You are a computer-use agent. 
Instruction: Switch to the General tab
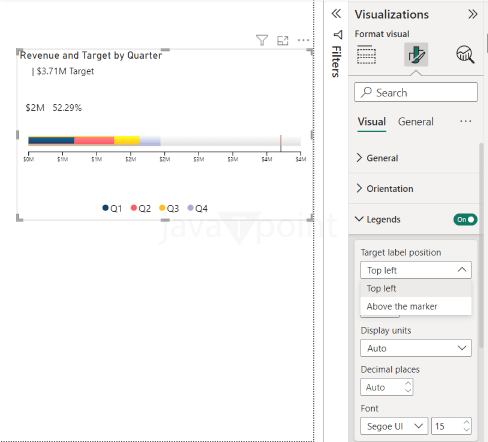point(416,122)
